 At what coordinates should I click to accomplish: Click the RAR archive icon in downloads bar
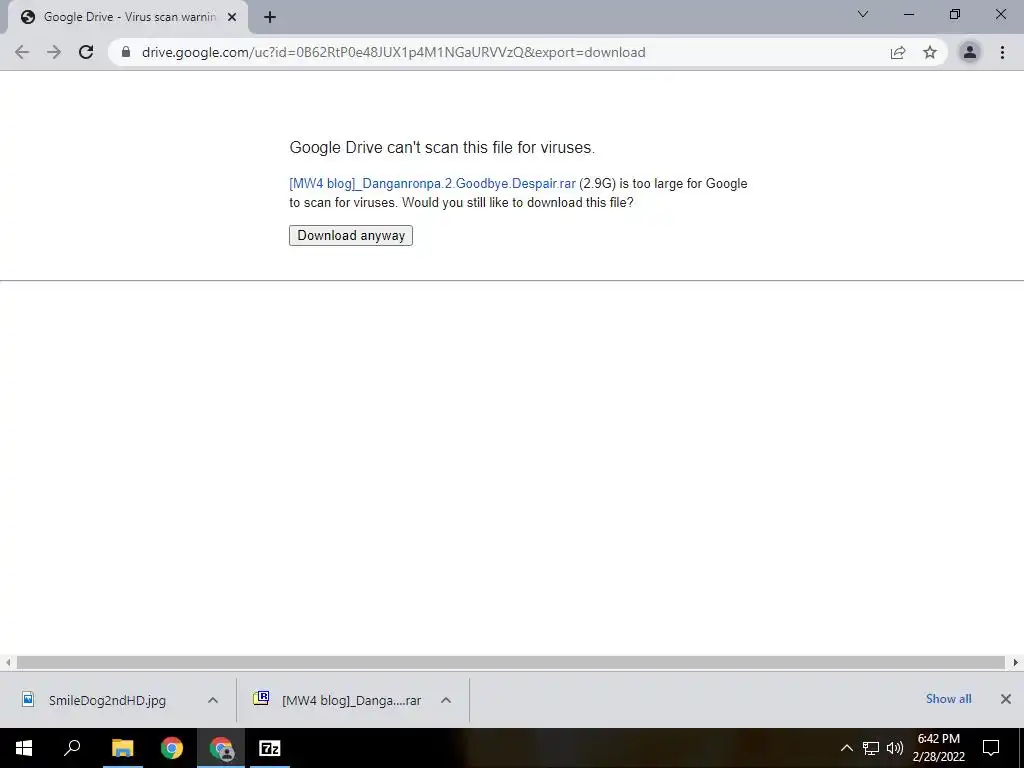[261, 698]
